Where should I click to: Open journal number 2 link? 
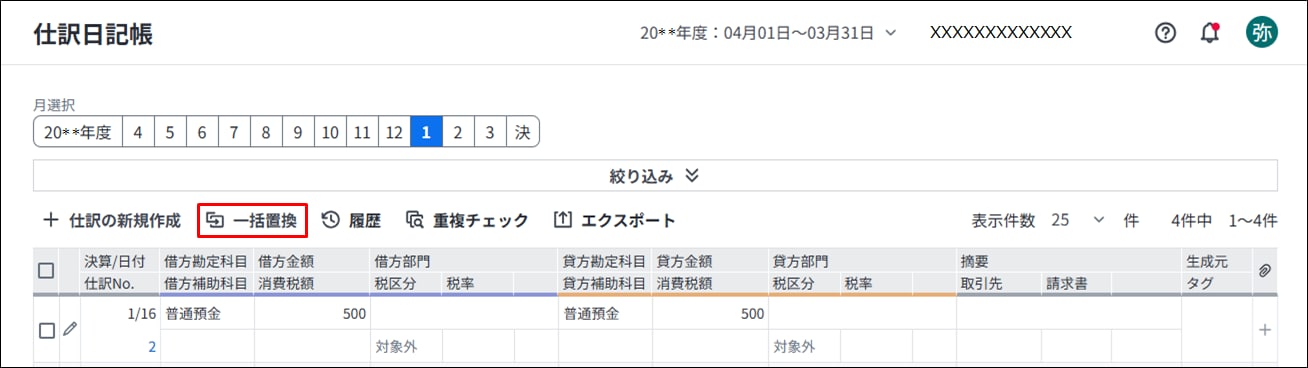coord(152,347)
